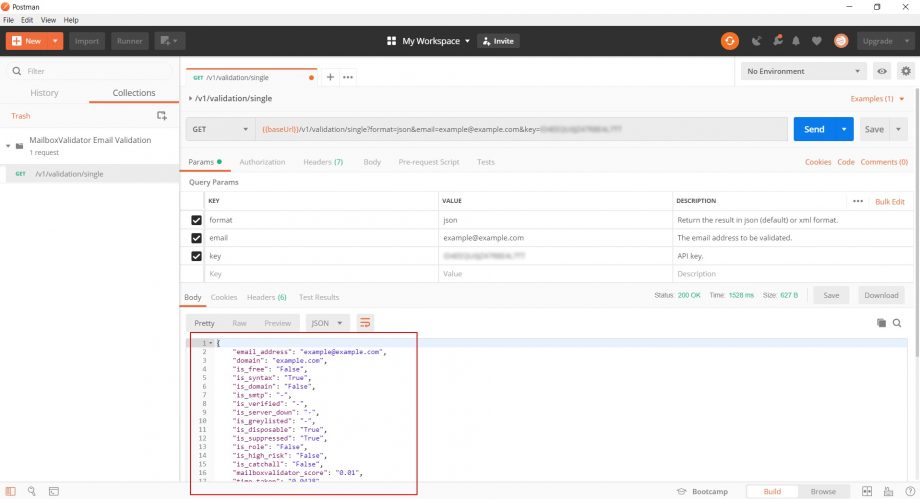920x499 pixels.
Task: Uncheck the email parameter checkbox
Action: click(x=196, y=238)
